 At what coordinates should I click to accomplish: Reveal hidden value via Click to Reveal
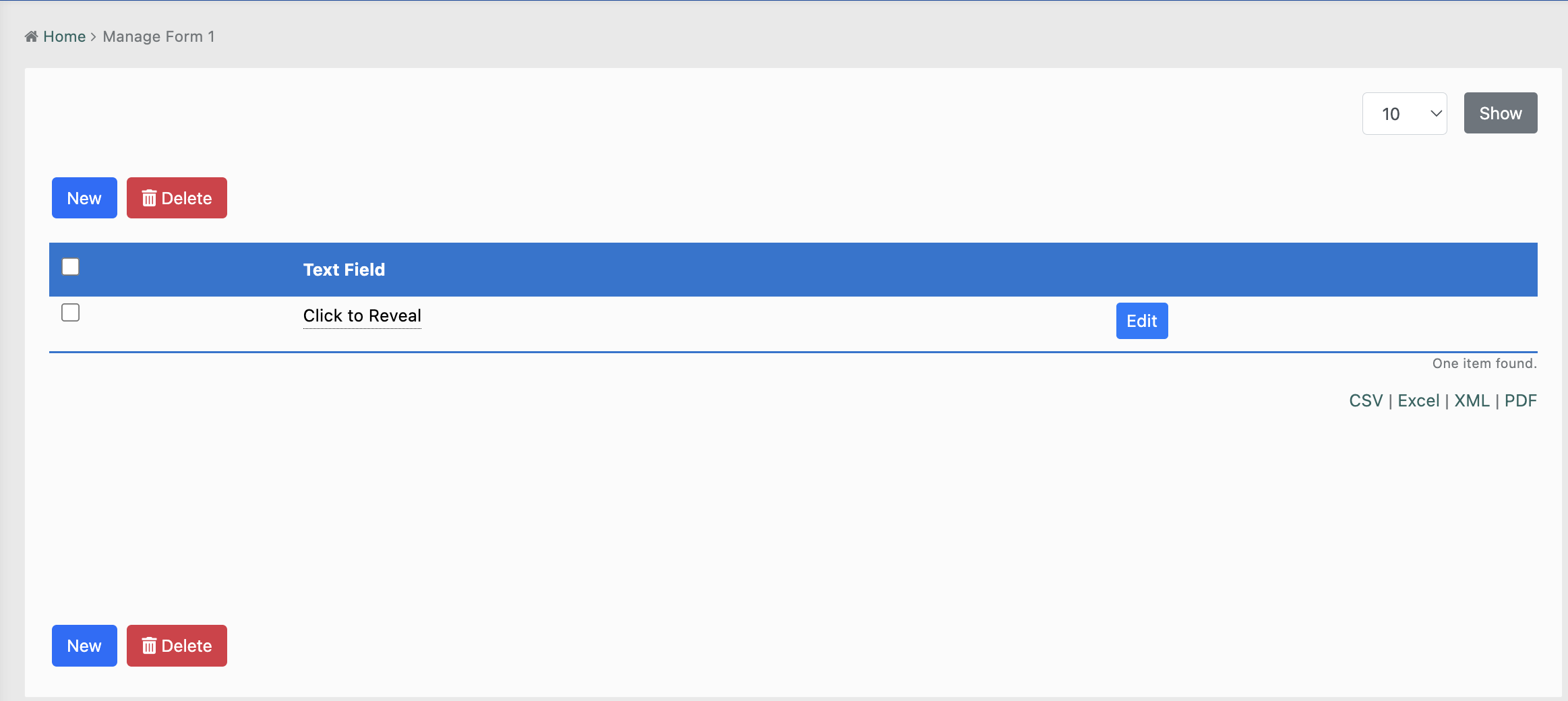[x=362, y=316]
